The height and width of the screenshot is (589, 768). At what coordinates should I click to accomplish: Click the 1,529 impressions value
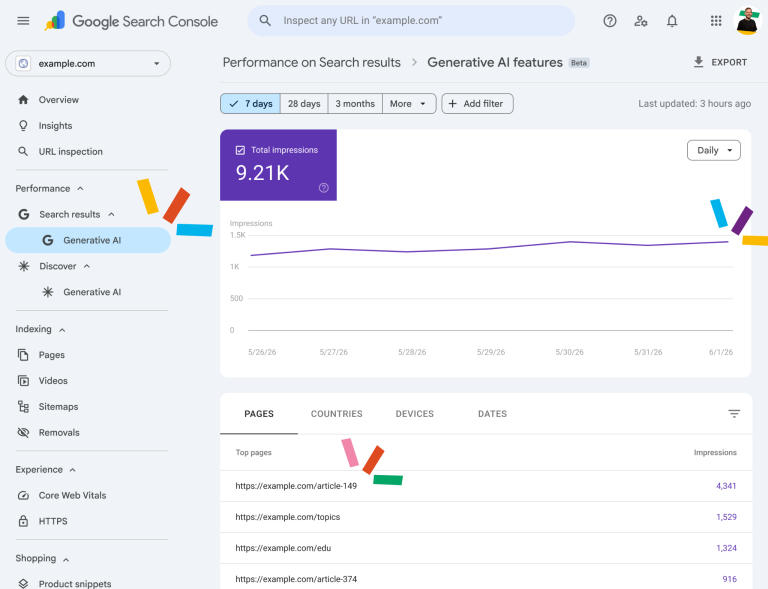coord(726,517)
